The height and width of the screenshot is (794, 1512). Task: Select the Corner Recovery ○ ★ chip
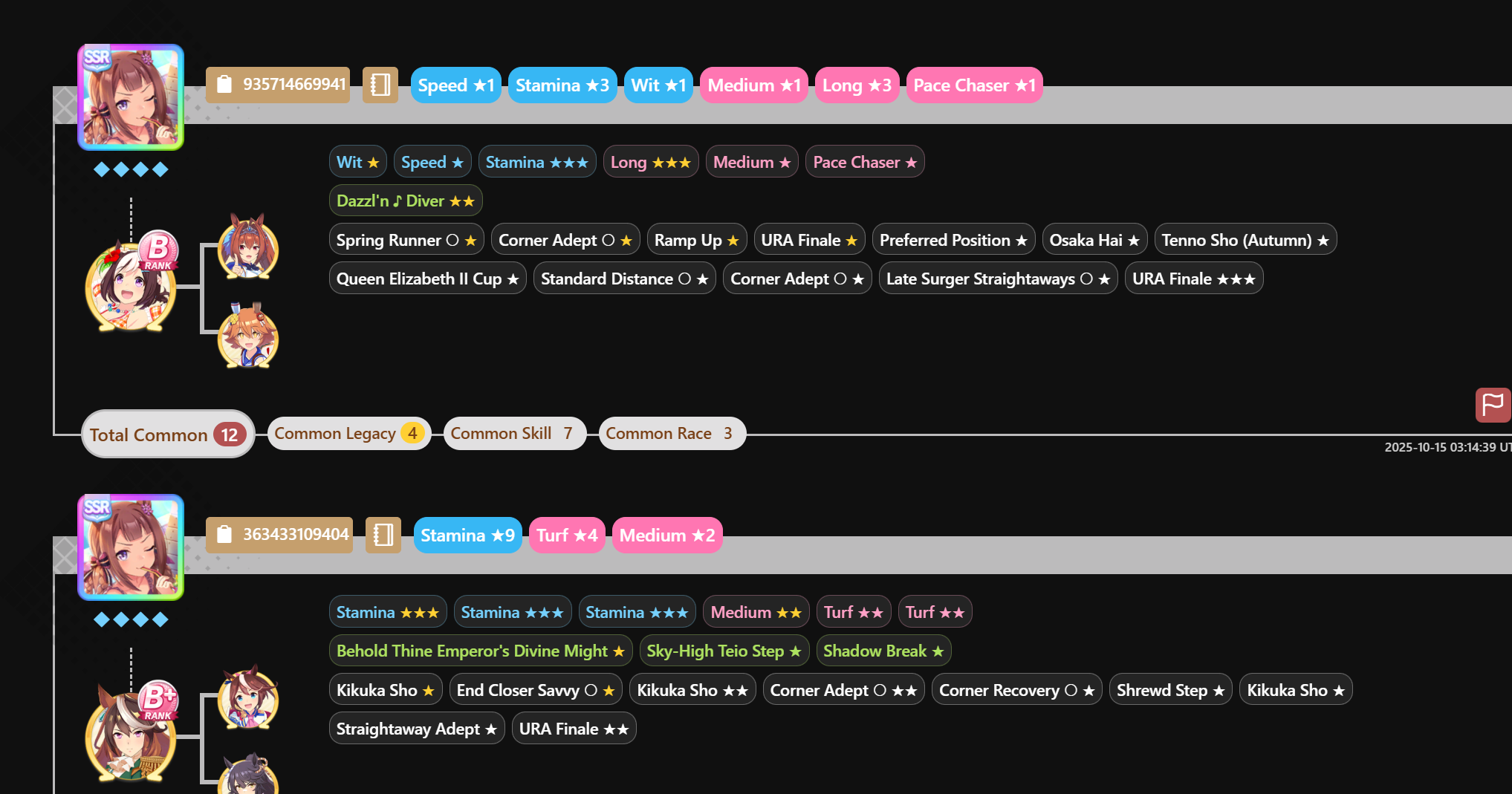click(1017, 690)
